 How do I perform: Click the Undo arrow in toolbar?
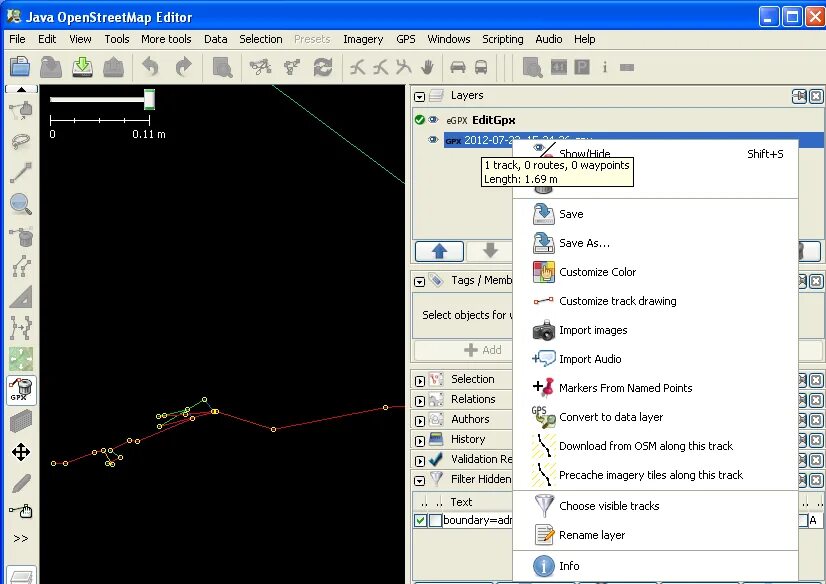[150, 67]
